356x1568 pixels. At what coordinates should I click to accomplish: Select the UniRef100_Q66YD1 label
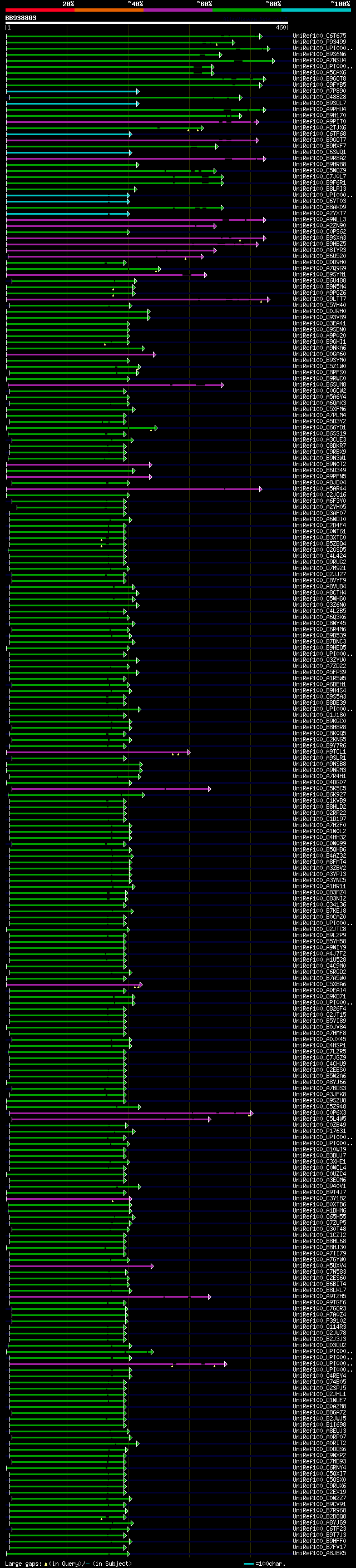[x=319, y=427]
